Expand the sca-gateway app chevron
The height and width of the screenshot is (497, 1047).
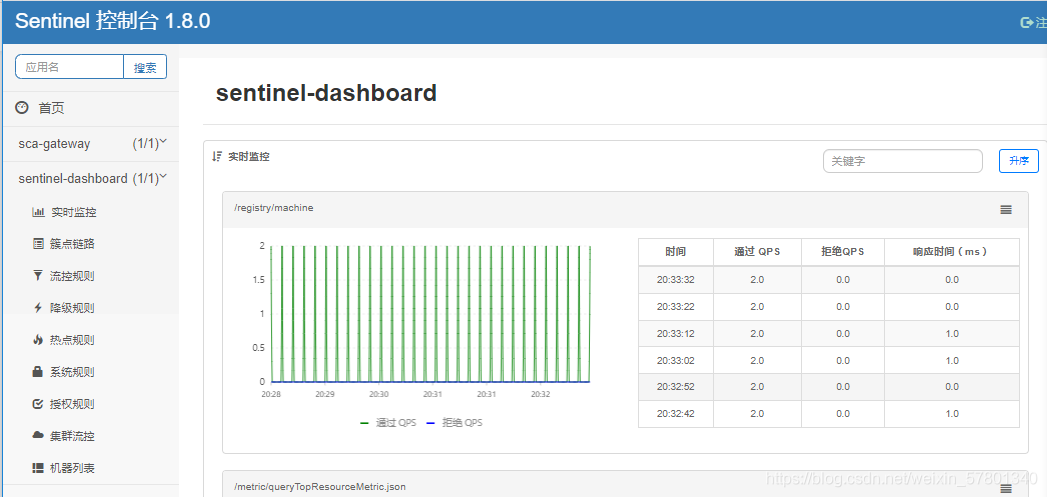164,143
